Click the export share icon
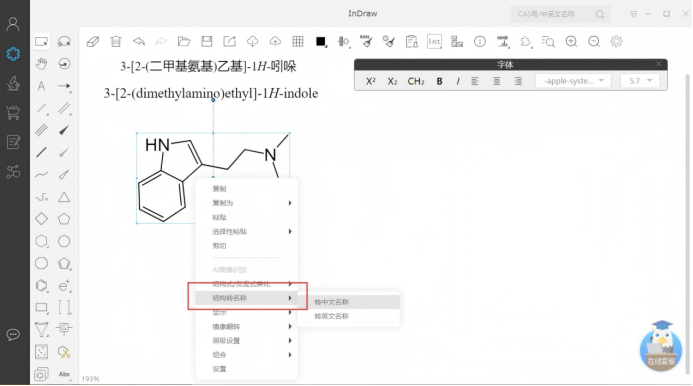 tap(229, 42)
